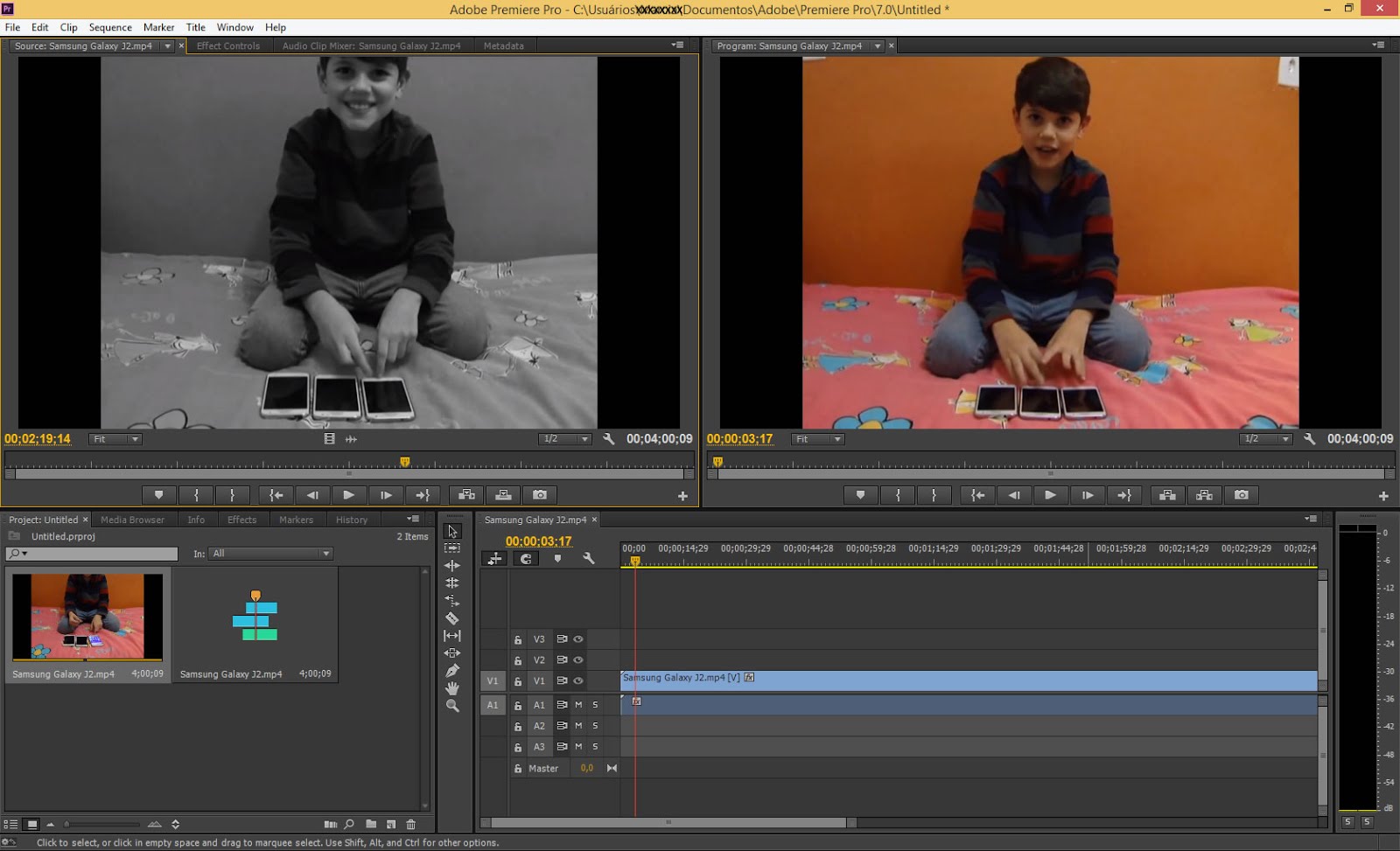Select the Ripple Edit tool

click(x=452, y=566)
